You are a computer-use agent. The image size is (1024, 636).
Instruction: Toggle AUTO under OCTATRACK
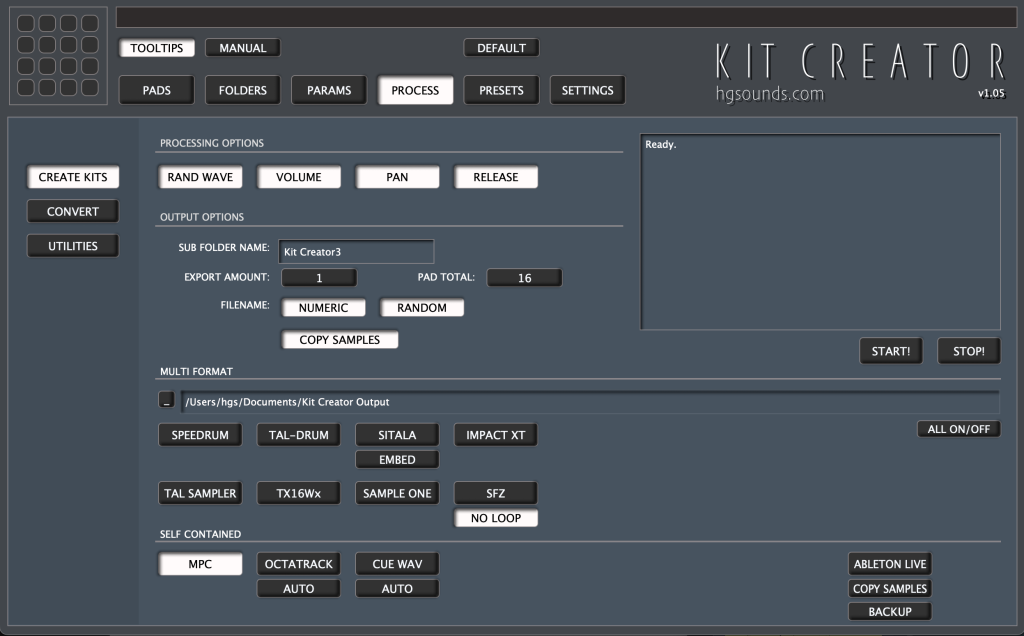(298, 588)
